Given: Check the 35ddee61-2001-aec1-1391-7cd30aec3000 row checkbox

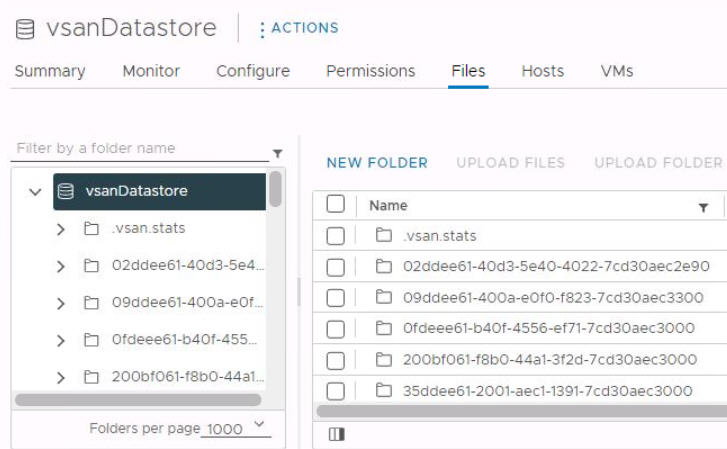Looking at the screenshot, I should coord(335,391).
